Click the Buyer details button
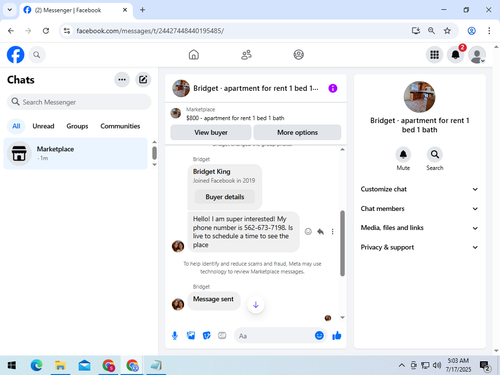This screenshot has width=500, height=375. [x=225, y=197]
